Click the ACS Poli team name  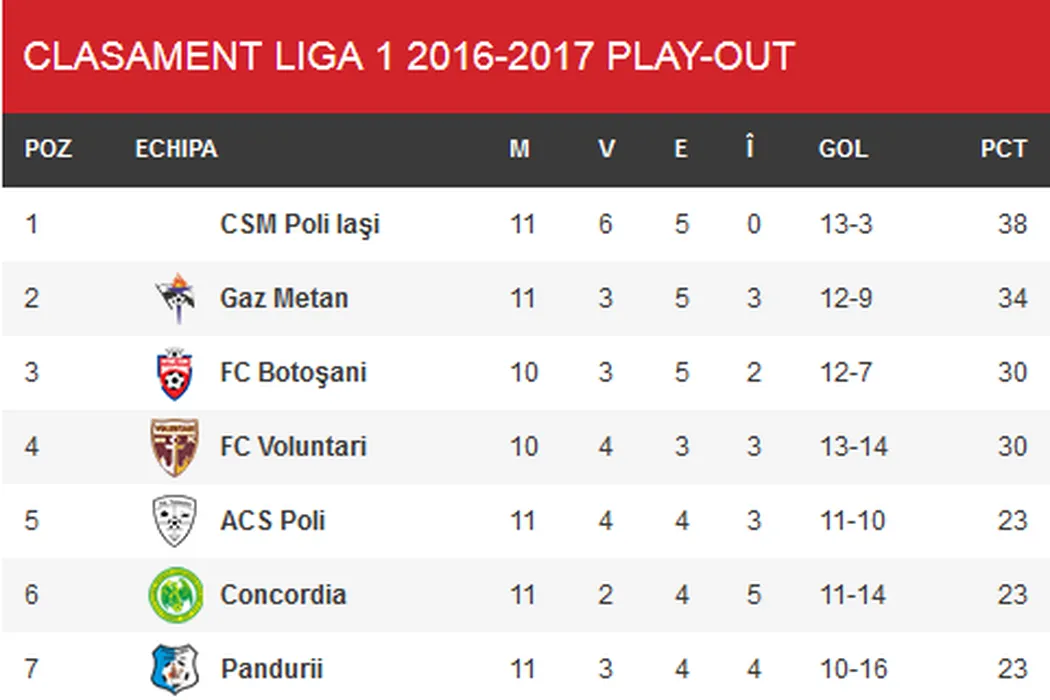[273, 520]
